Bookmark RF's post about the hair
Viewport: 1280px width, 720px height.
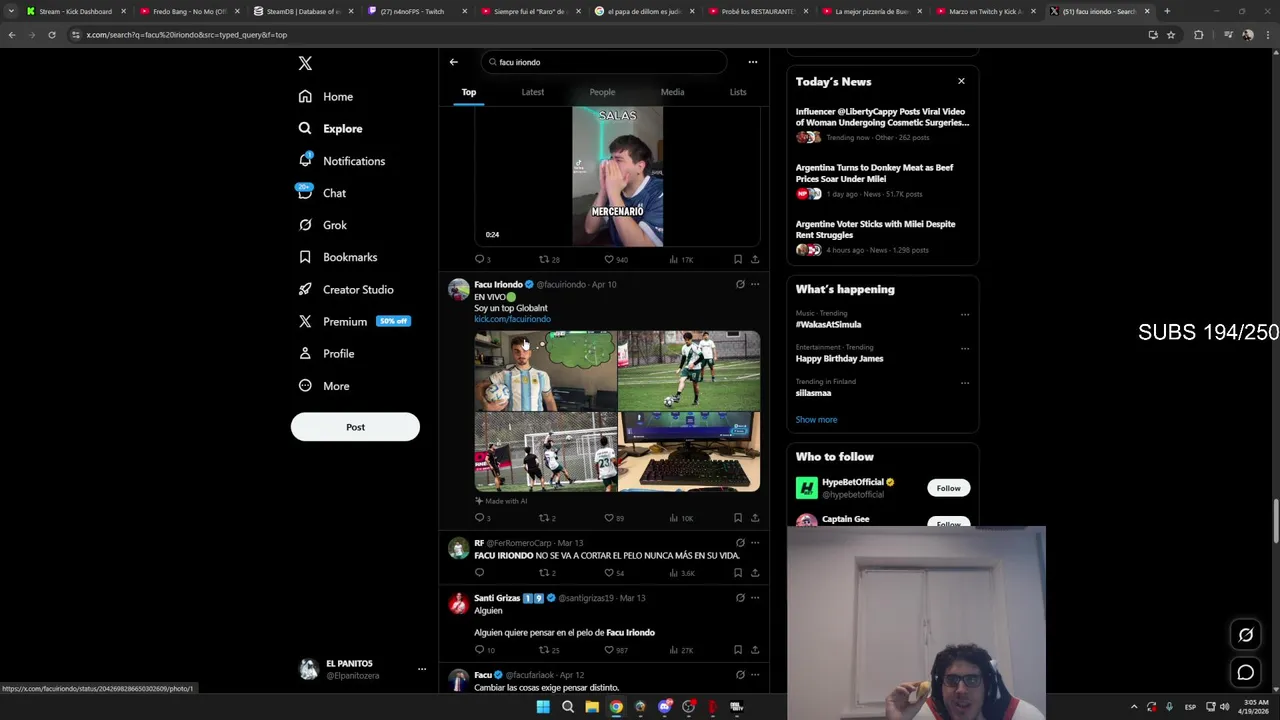(x=738, y=573)
